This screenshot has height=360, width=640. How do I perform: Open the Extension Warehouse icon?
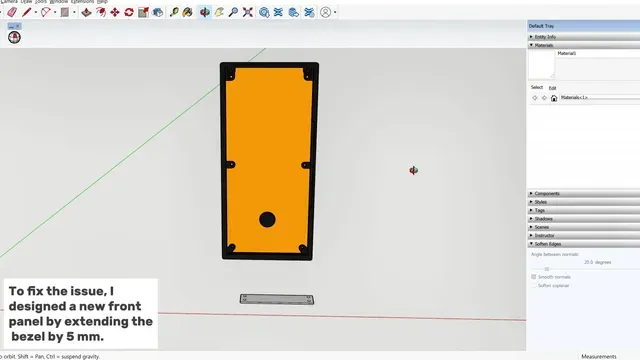click(x=278, y=12)
